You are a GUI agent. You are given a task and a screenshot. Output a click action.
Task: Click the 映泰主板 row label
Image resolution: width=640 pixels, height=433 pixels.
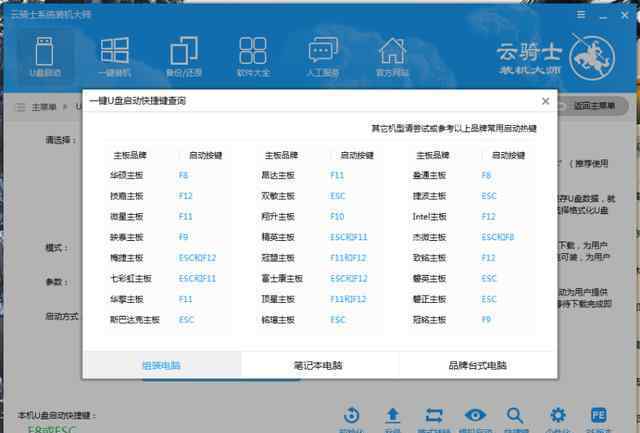click(x=127, y=237)
